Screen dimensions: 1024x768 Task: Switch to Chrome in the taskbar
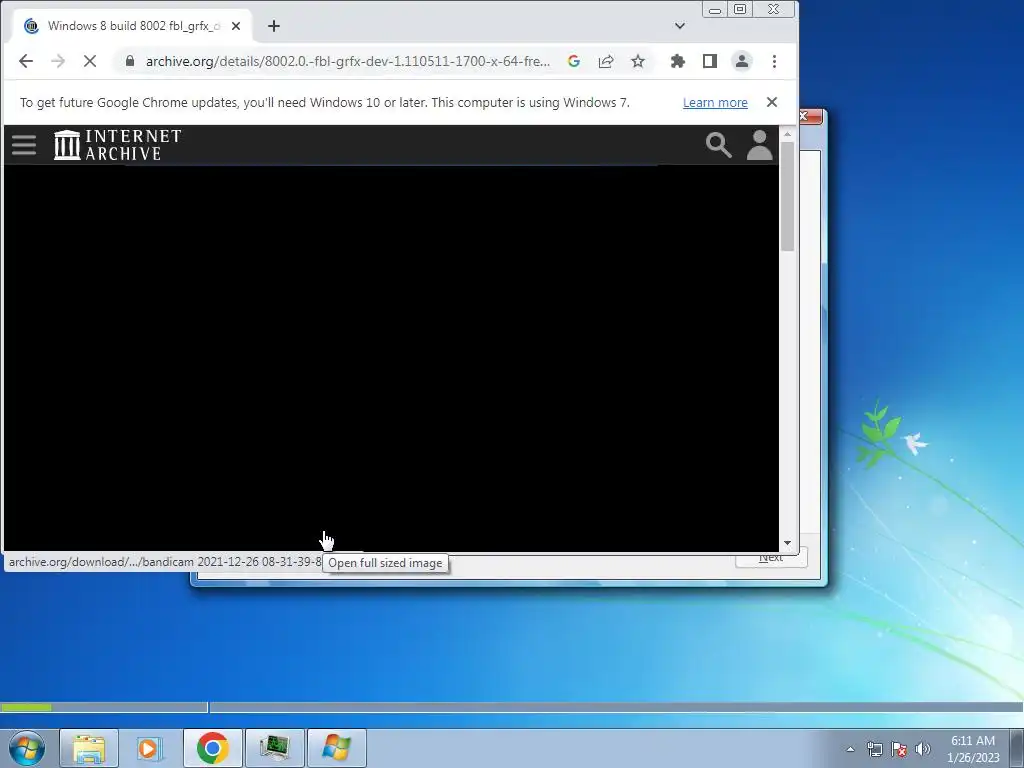(x=212, y=748)
